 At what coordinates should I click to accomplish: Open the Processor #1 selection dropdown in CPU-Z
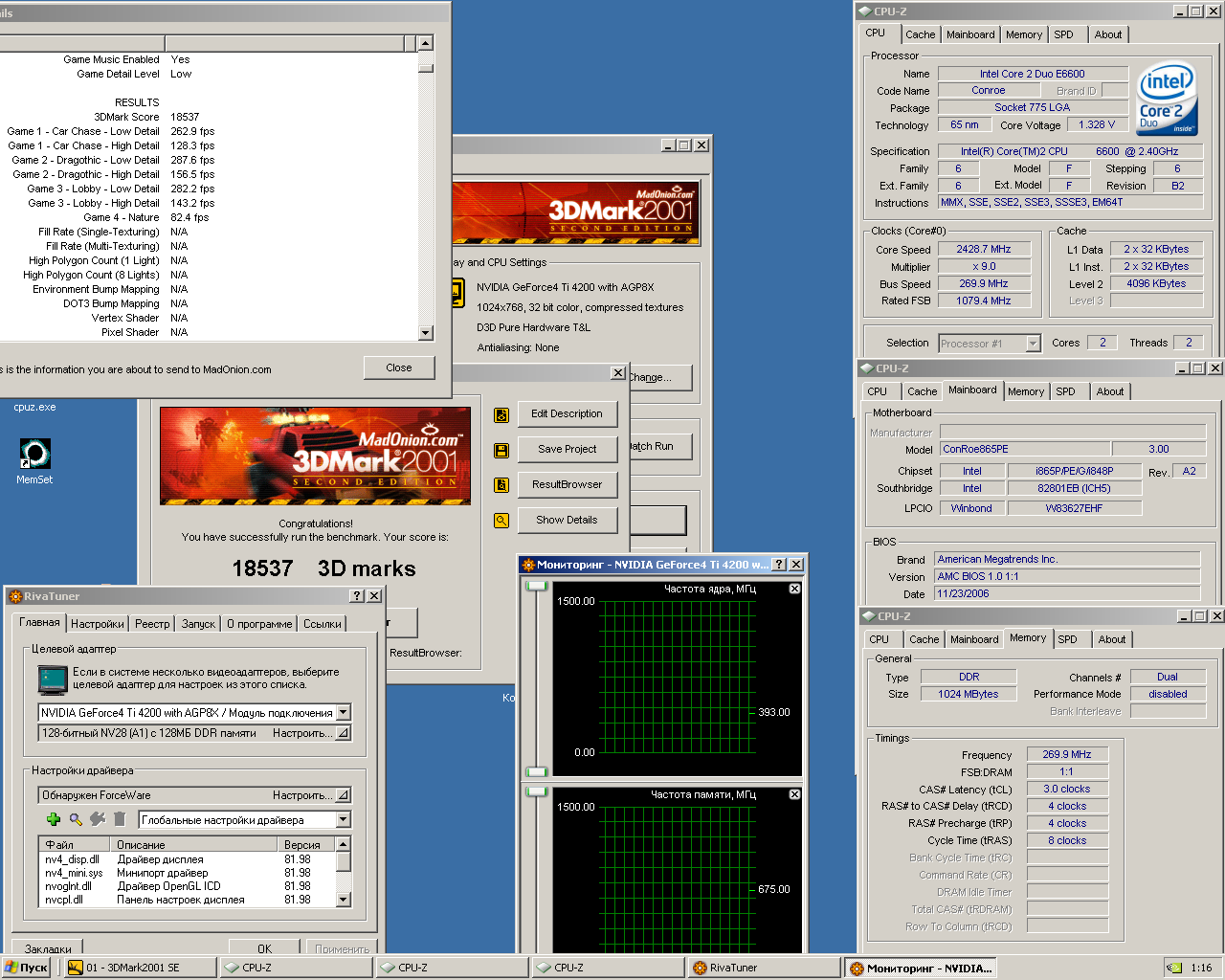pos(1033,343)
